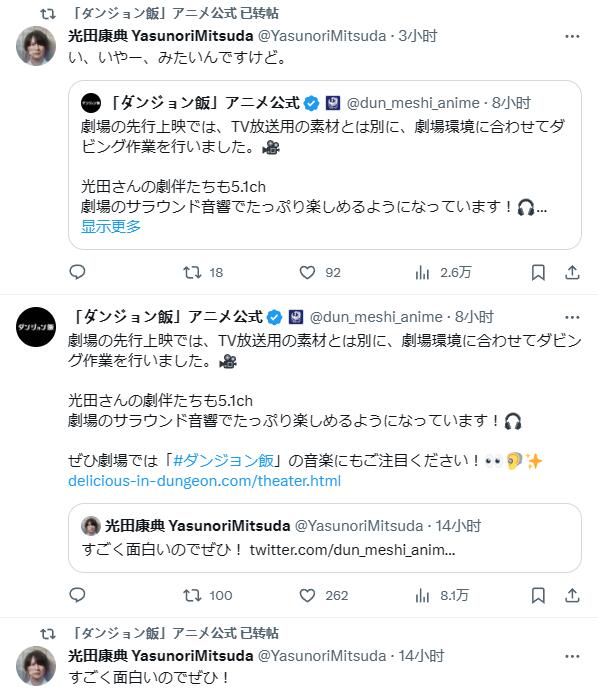Reply to the first Mitsuda post
Viewport: 598px width, 698px height.
[x=77, y=272]
